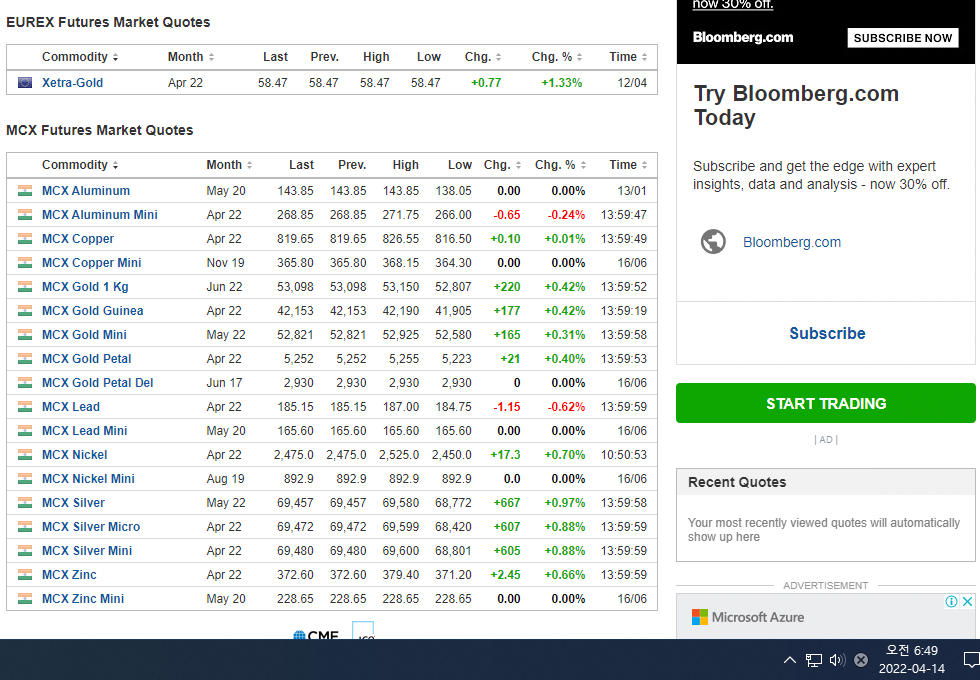Screen dimensions: 980x680
Task: Click the India flag icon beside MCX Aluminum
Action: point(25,191)
